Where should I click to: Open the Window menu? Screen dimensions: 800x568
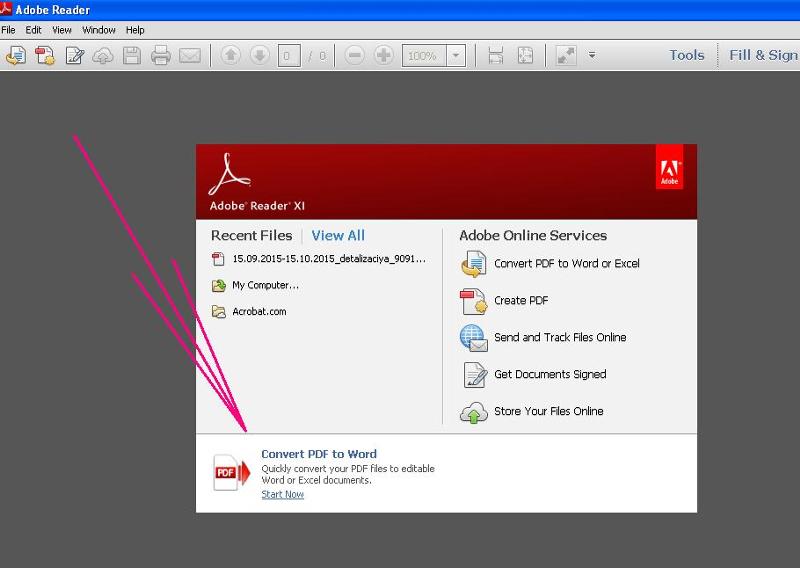(99, 30)
